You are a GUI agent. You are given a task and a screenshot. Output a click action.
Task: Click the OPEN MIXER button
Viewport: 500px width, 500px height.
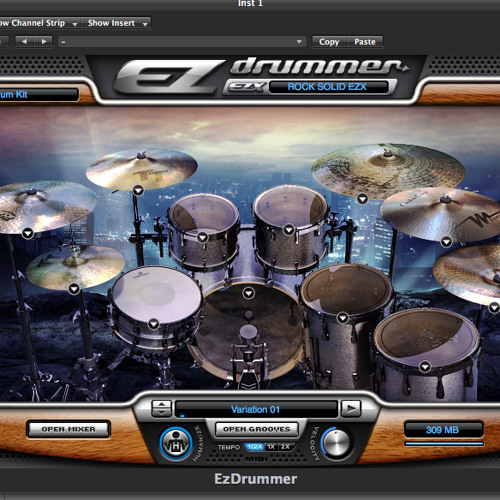[x=69, y=429]
